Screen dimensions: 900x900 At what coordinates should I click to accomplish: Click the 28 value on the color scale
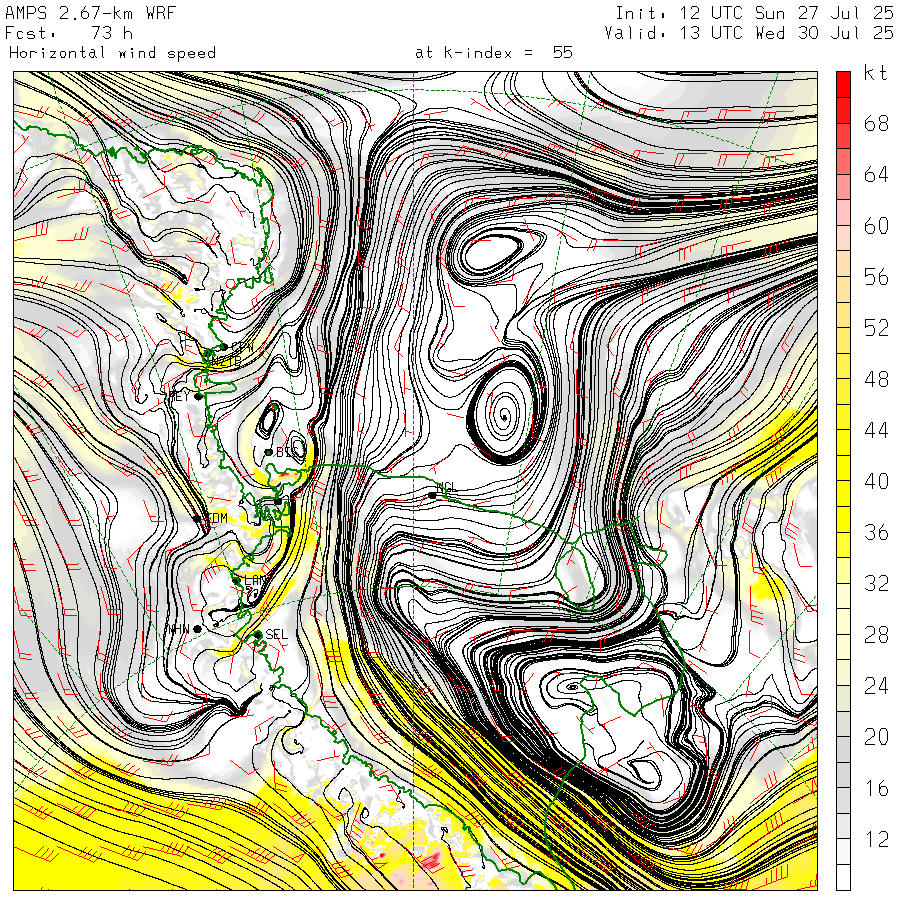pyautogui.click(x=876, y=635)
